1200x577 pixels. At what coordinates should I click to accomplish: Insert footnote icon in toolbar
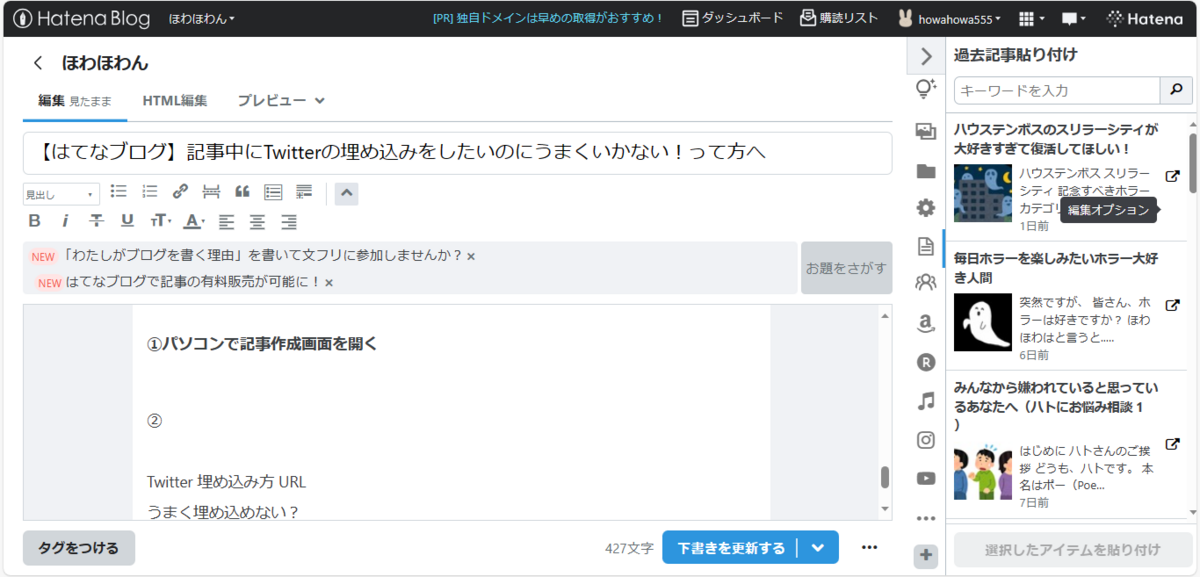coord(305,191)
